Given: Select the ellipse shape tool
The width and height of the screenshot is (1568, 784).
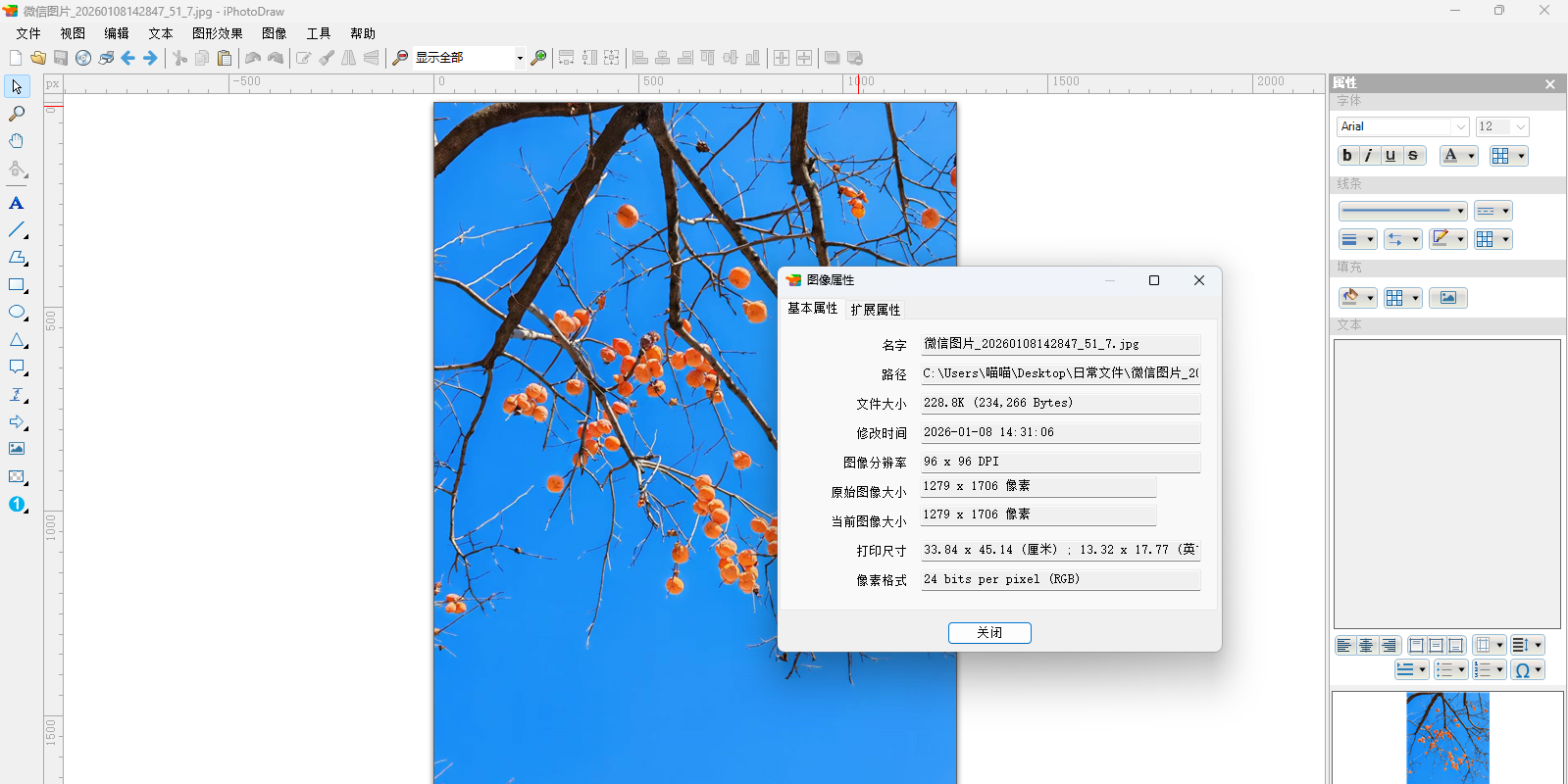Looking at the screenshot, I should (x=17, y=313).
